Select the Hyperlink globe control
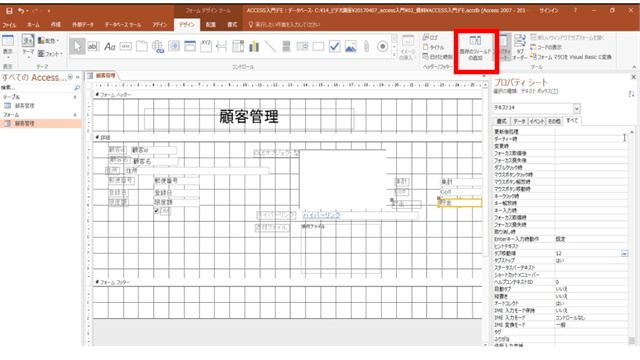 [158, 47]
